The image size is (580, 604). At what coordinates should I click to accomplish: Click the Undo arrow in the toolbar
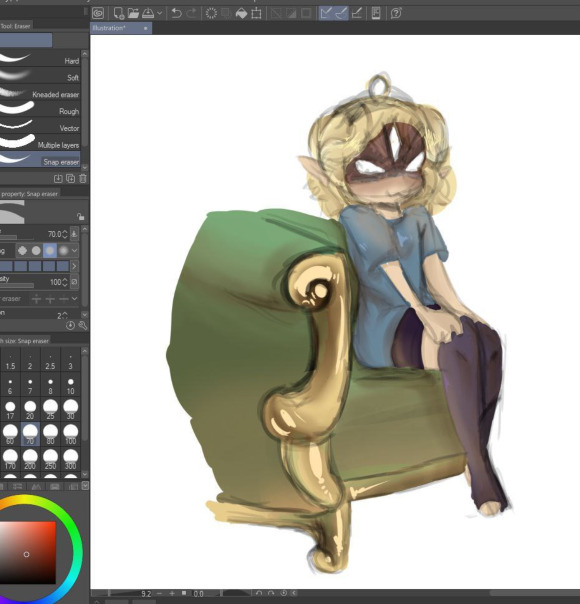click(177, 13)
